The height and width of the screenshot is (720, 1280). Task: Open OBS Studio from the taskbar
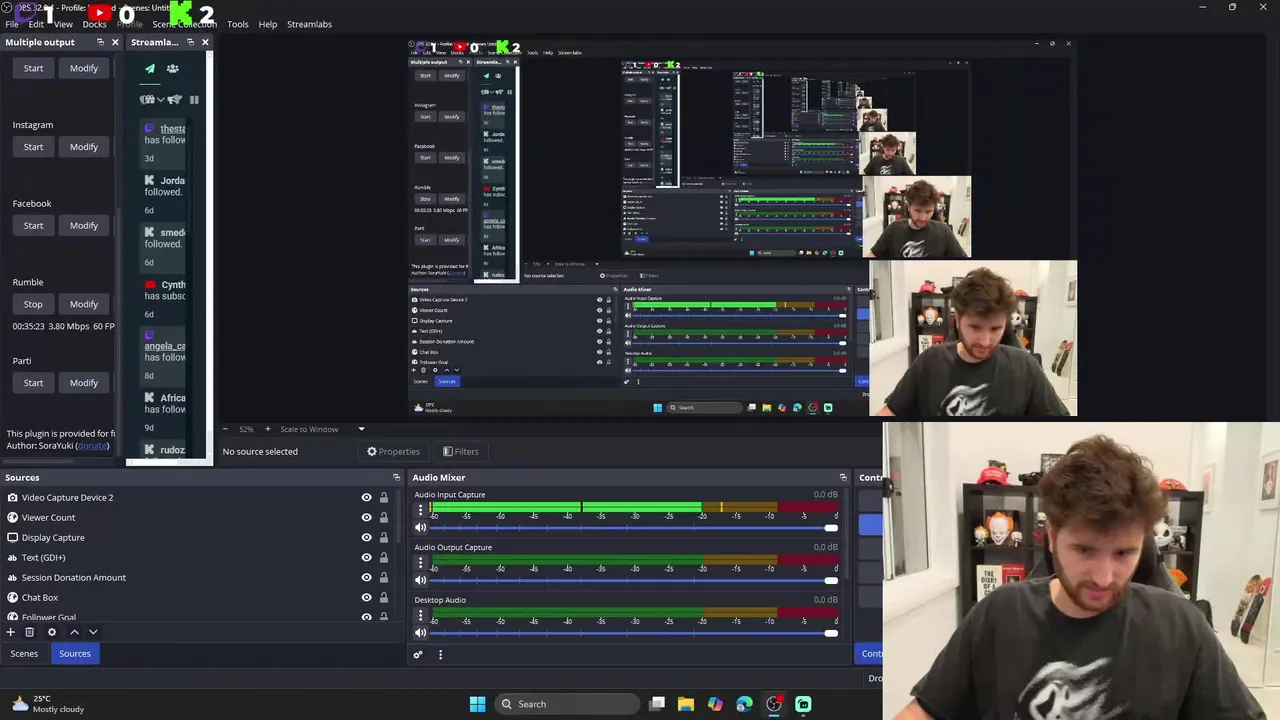[774, 704]
